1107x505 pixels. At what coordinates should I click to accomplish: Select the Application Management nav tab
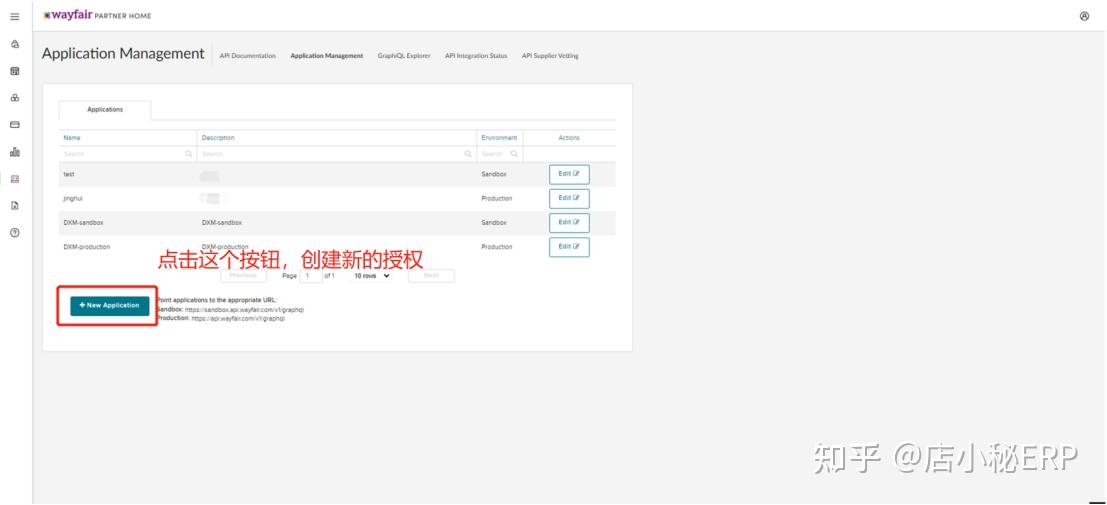coord(327,56)
